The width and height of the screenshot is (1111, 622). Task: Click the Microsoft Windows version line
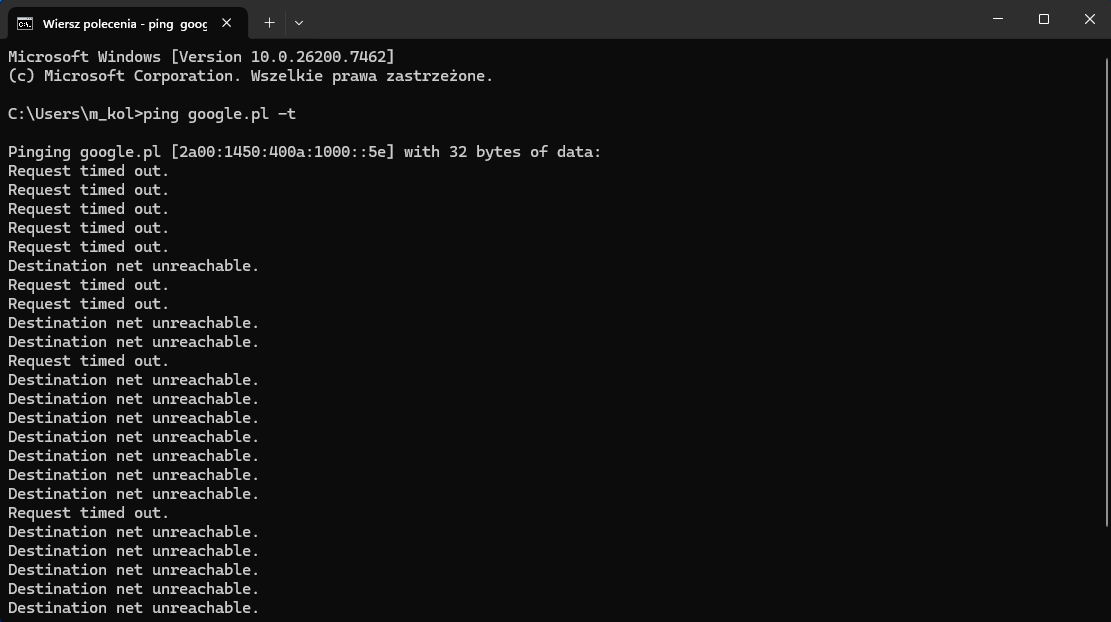(x=201, y=57)
